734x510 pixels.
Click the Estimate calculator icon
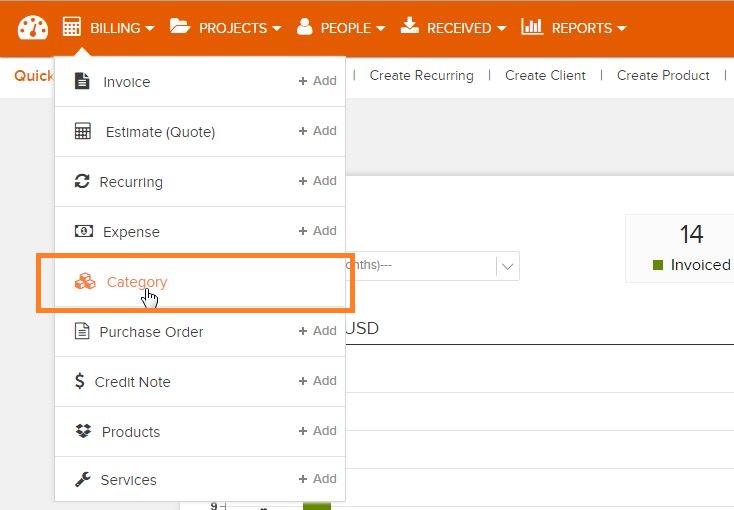coord(84,132)
